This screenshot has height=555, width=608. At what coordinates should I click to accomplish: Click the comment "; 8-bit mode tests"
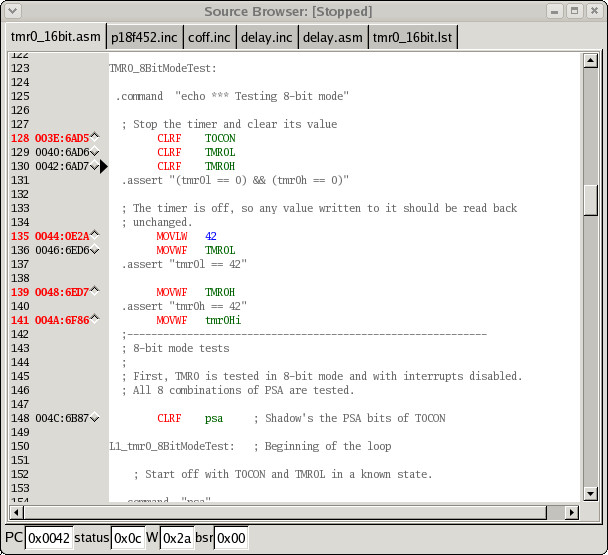pyautogui.click(x=176, y=348)
